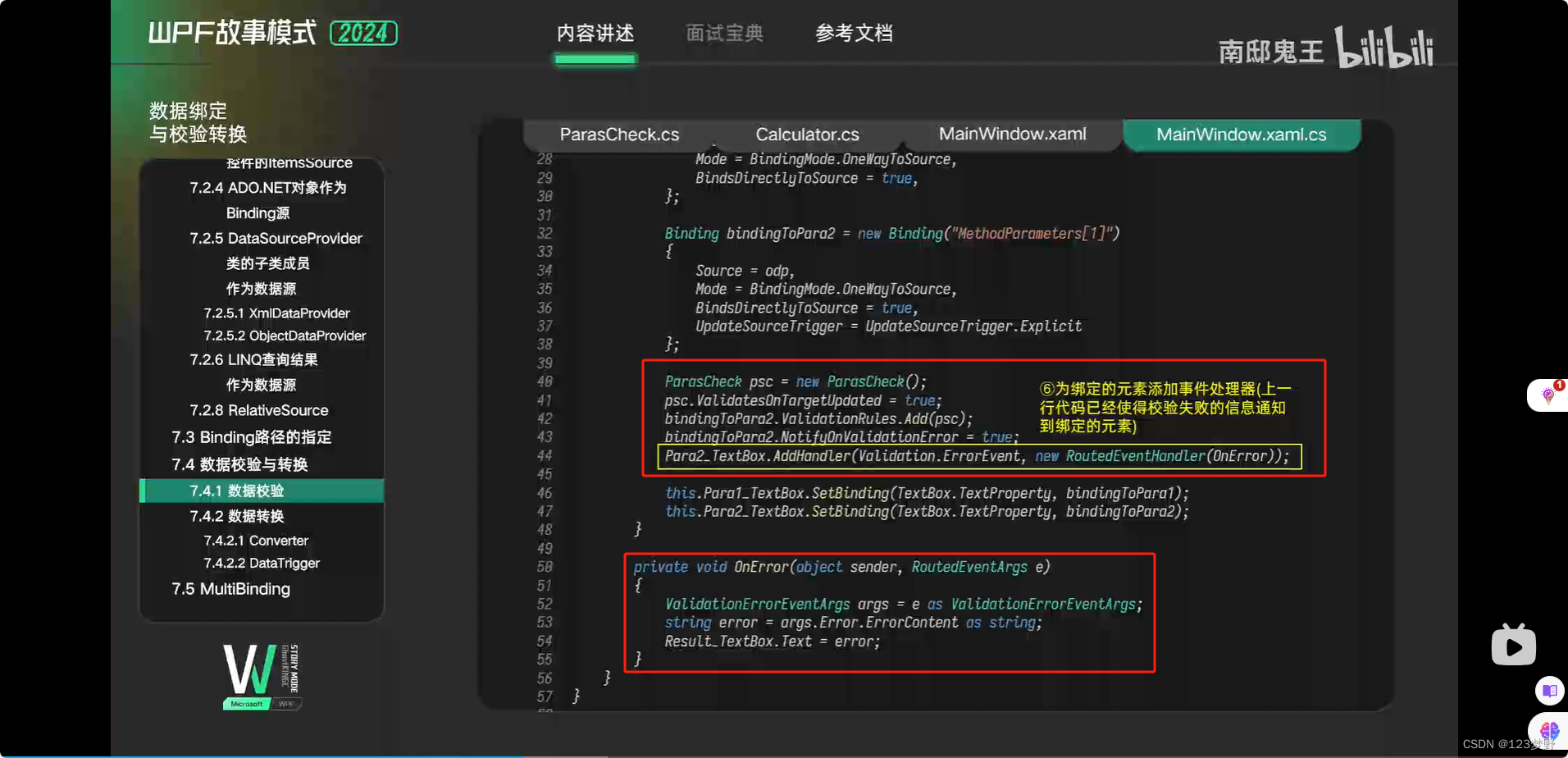This screenshot has height=758, width=1568.
Task: Click the Binding bindingToPara2 declaration line
Action: pos(891,234)
